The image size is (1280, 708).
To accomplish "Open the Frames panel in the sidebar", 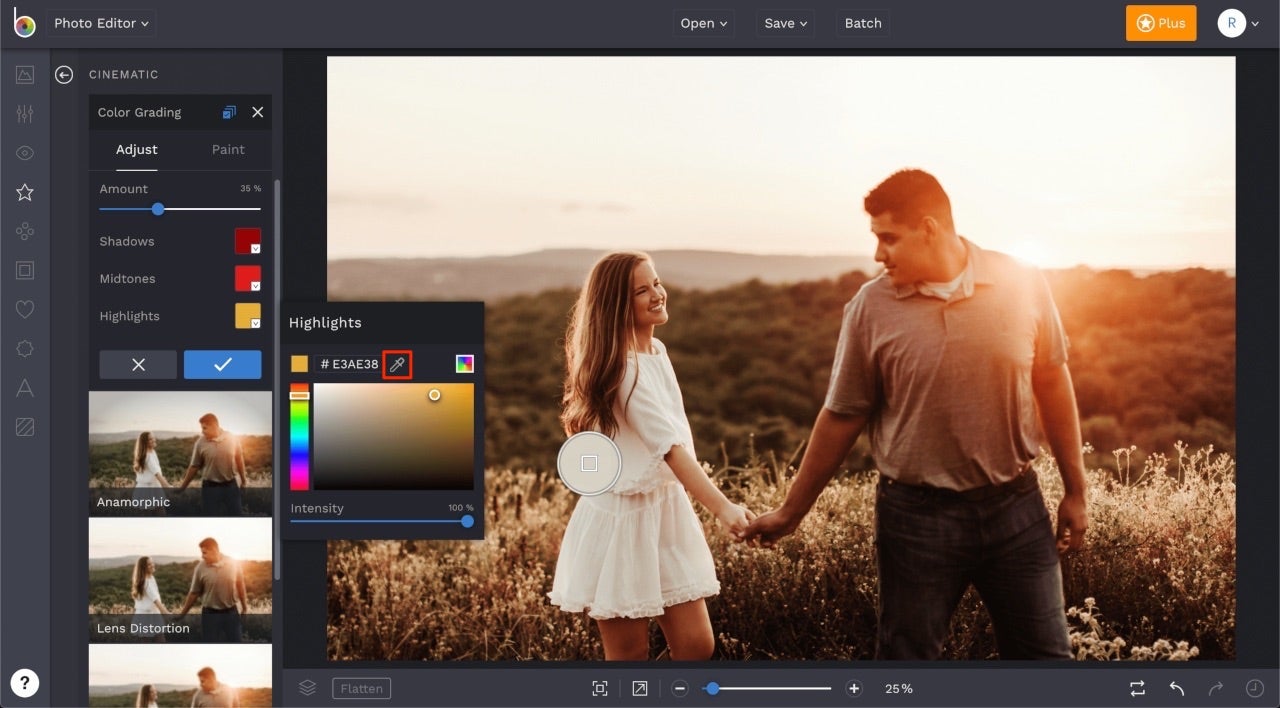I will 24,270.
